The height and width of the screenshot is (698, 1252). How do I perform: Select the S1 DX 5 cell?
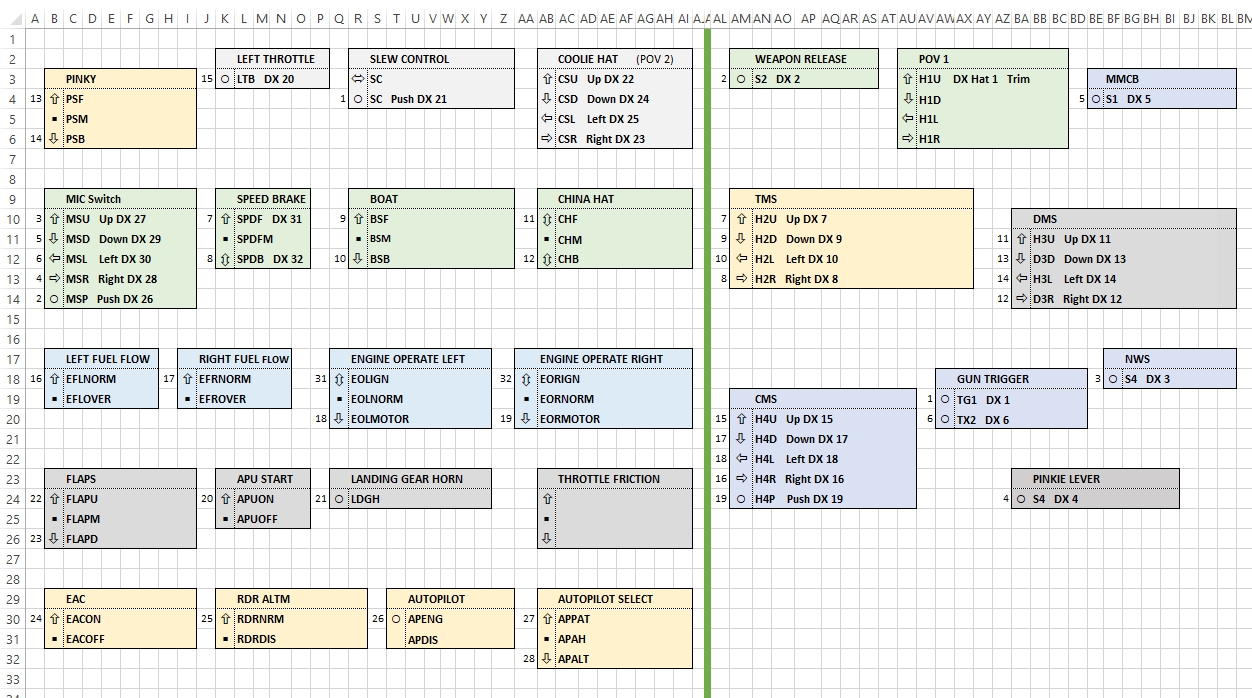coord(1169,99)
